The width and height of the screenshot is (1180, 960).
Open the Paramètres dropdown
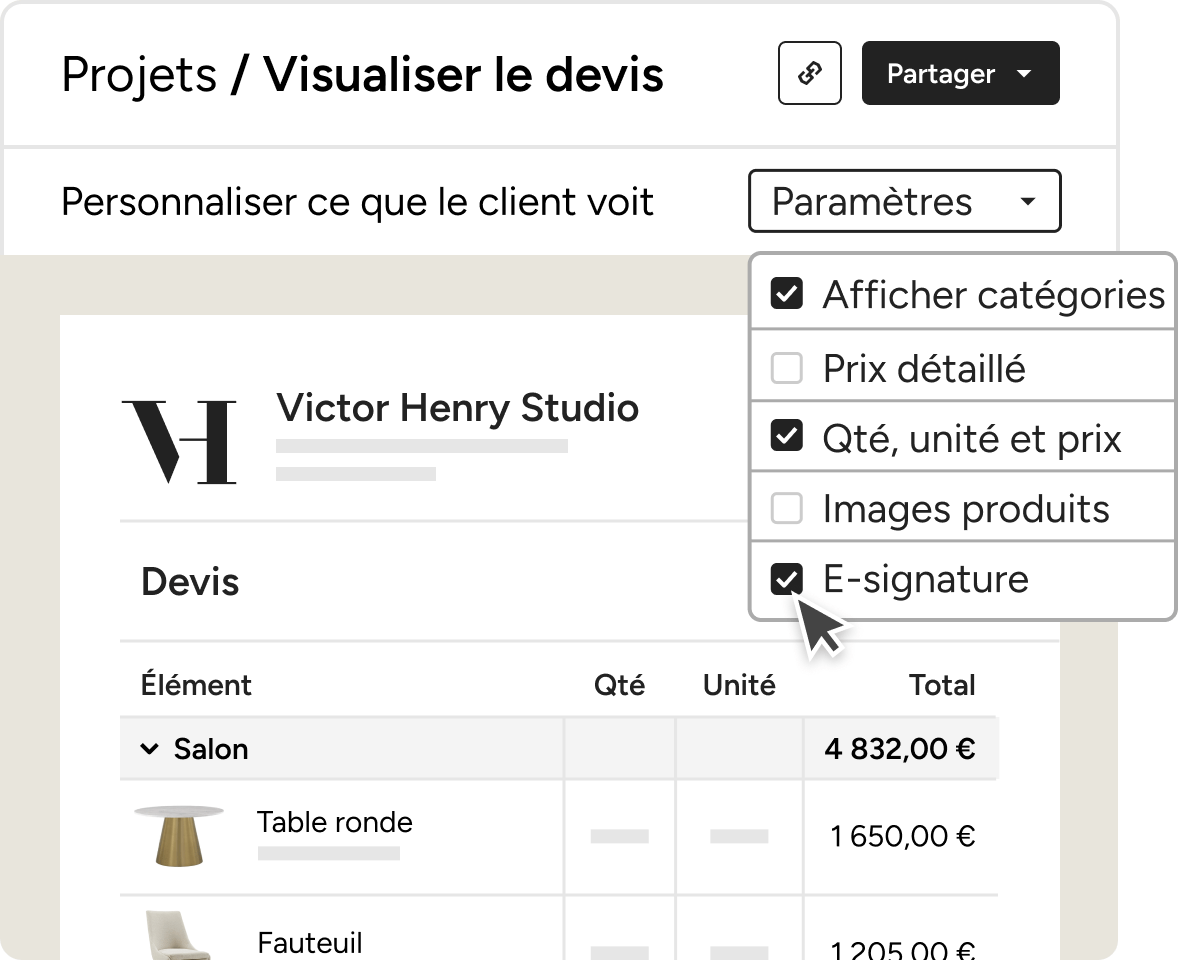tap(905, 201)
